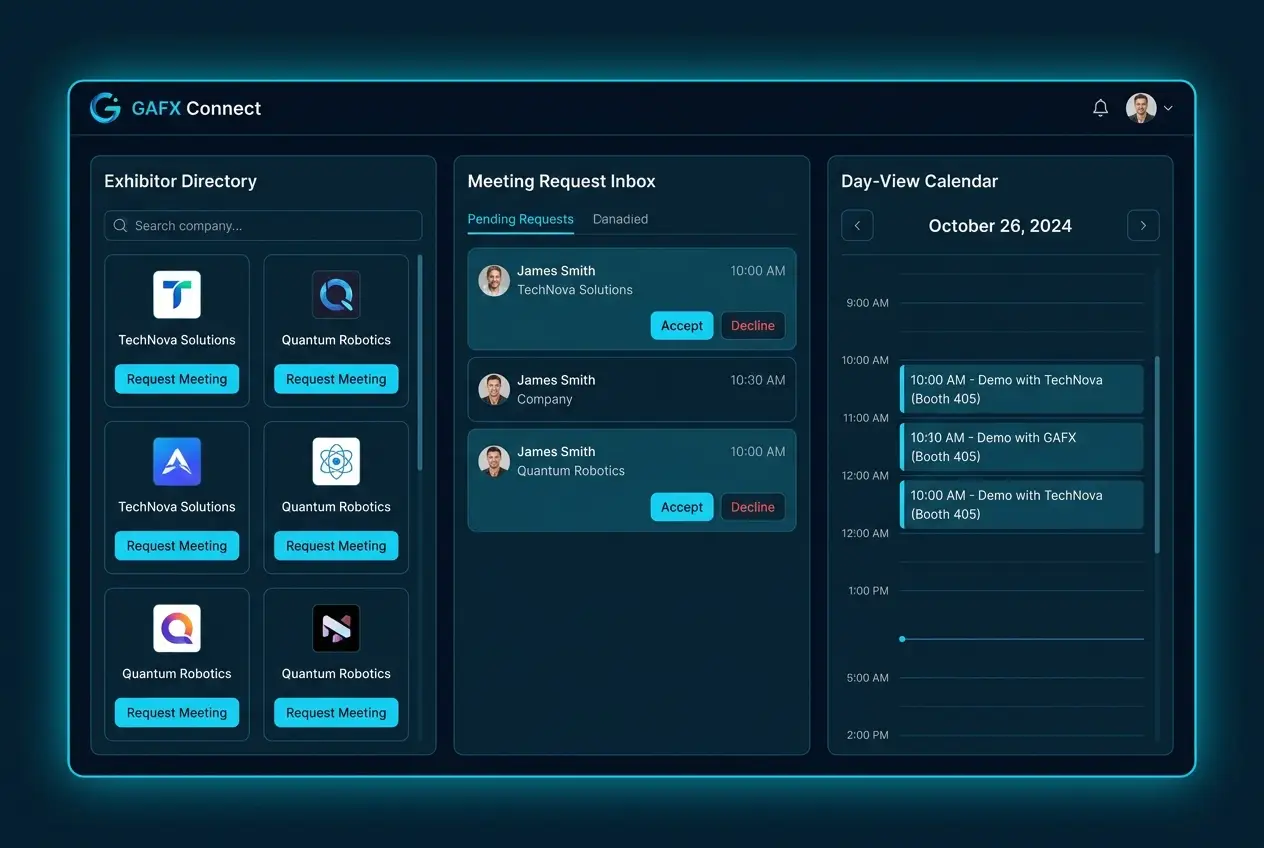Click the current-time indicator line in calendar
The image size is (1264, 848).
click(1021, 638)
